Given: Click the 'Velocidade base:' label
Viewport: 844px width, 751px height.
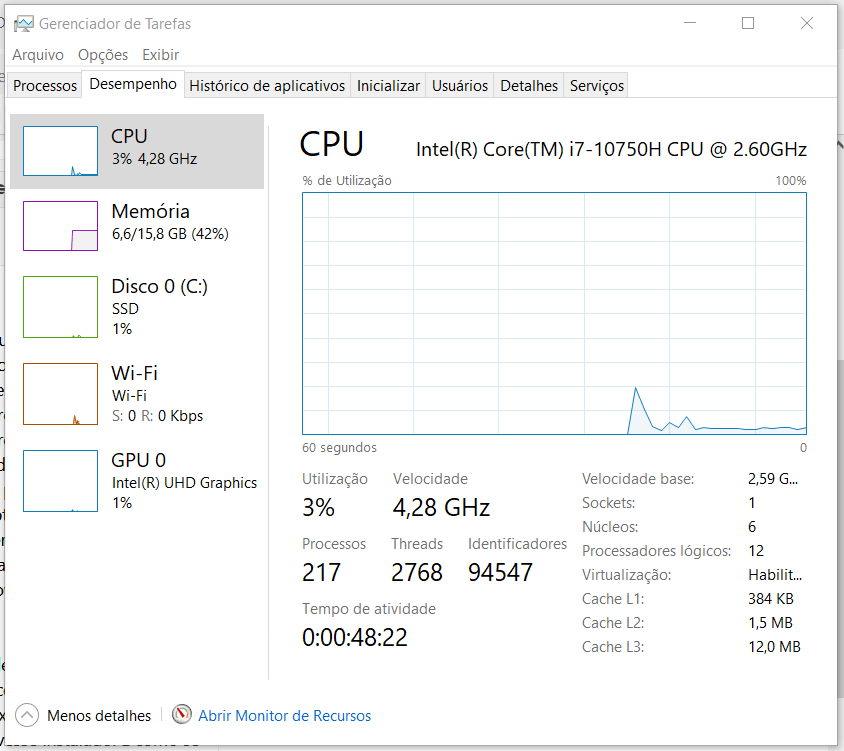Looking at the screenshot, I should tap(638, 479).
